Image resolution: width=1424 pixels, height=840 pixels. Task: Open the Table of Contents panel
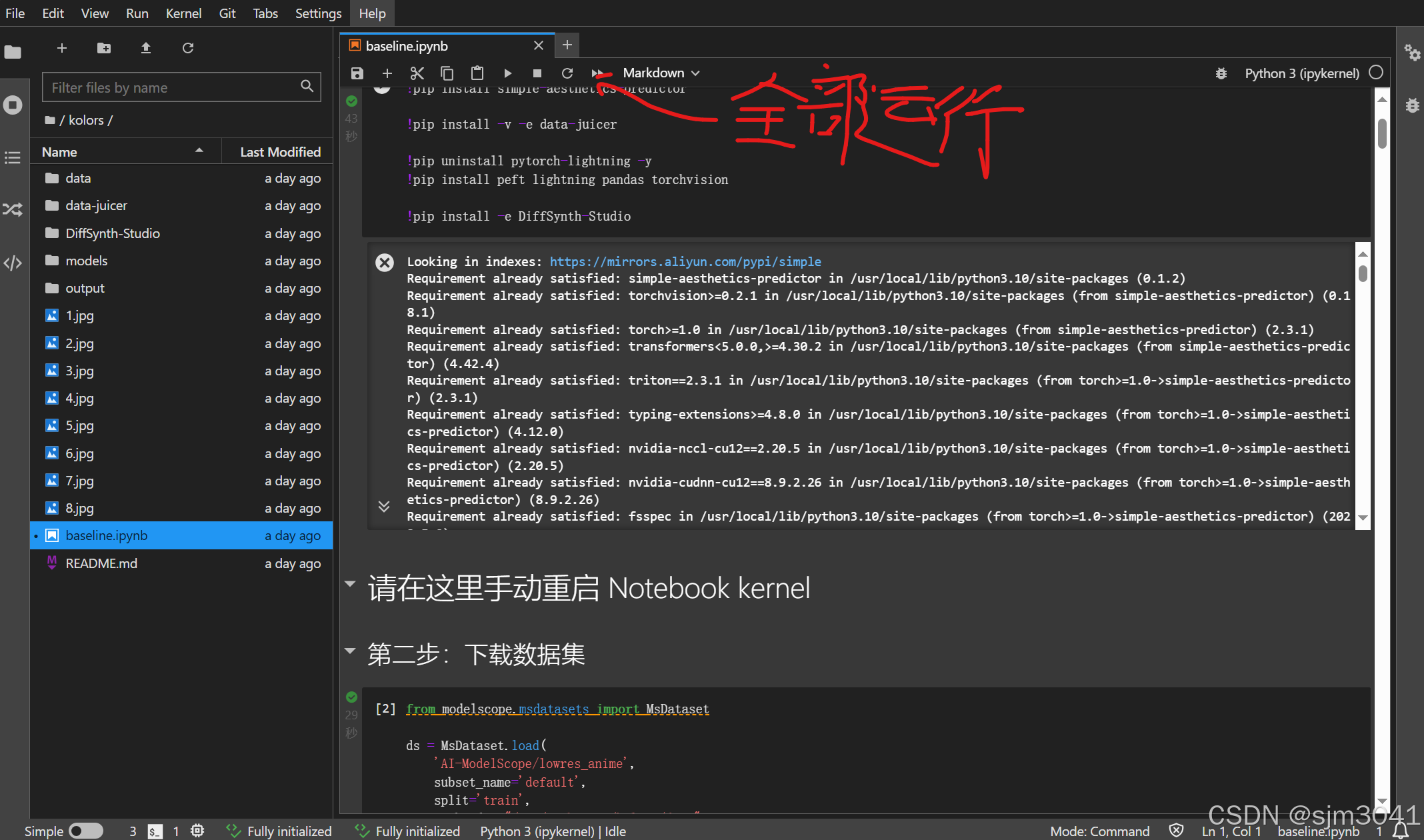point(13,157)
